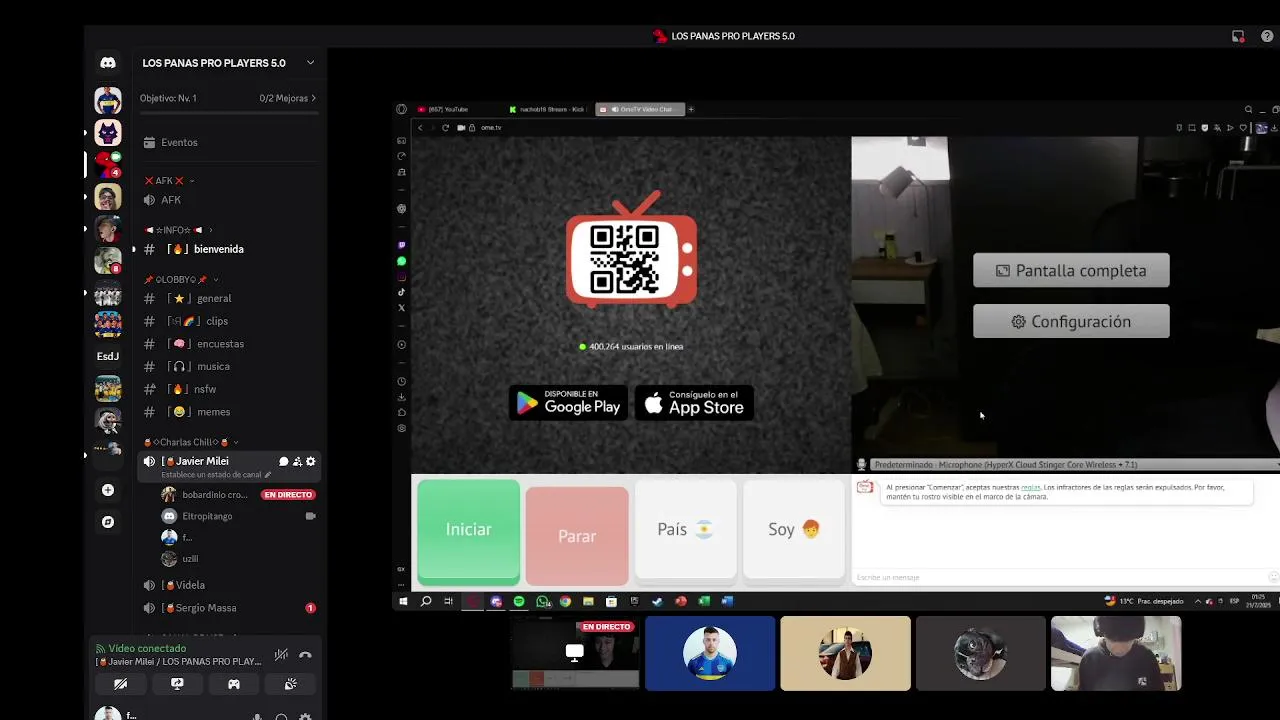The image size is (1280, 720).
Task: Click reload icon in streamed browser toolbar
Action: (445, 127)
